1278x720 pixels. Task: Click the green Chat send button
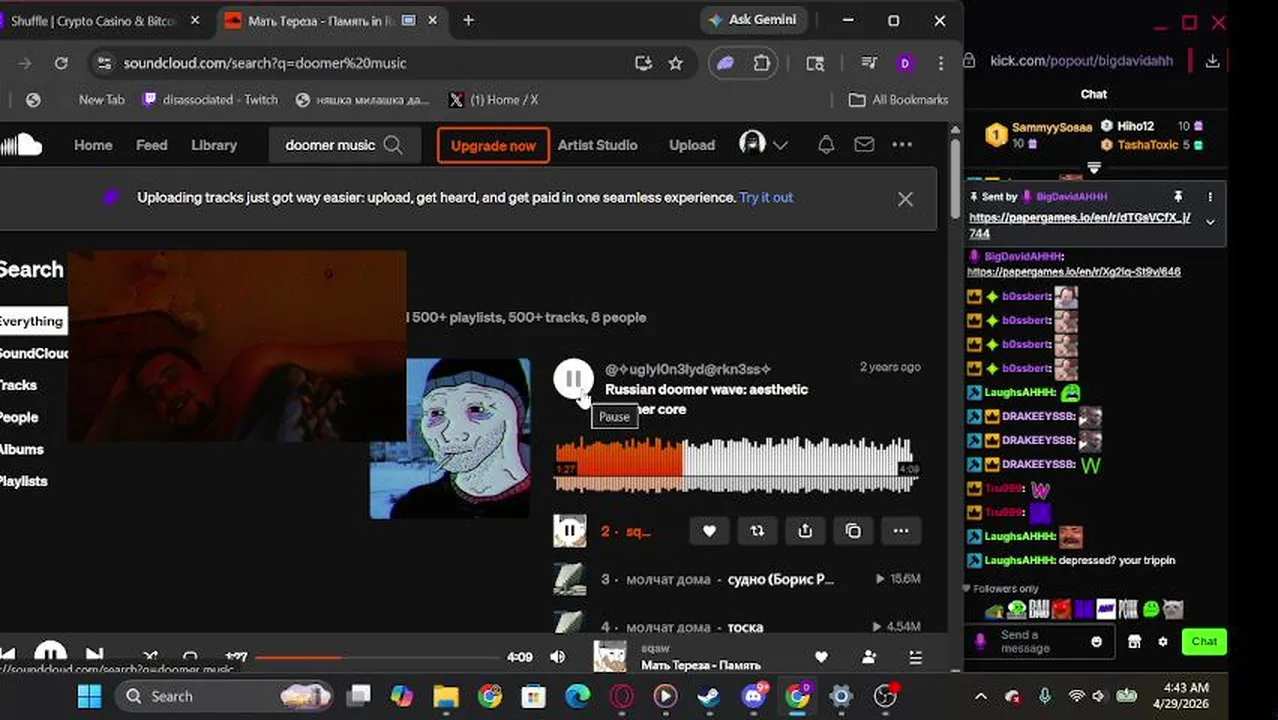coord(1204,641)
